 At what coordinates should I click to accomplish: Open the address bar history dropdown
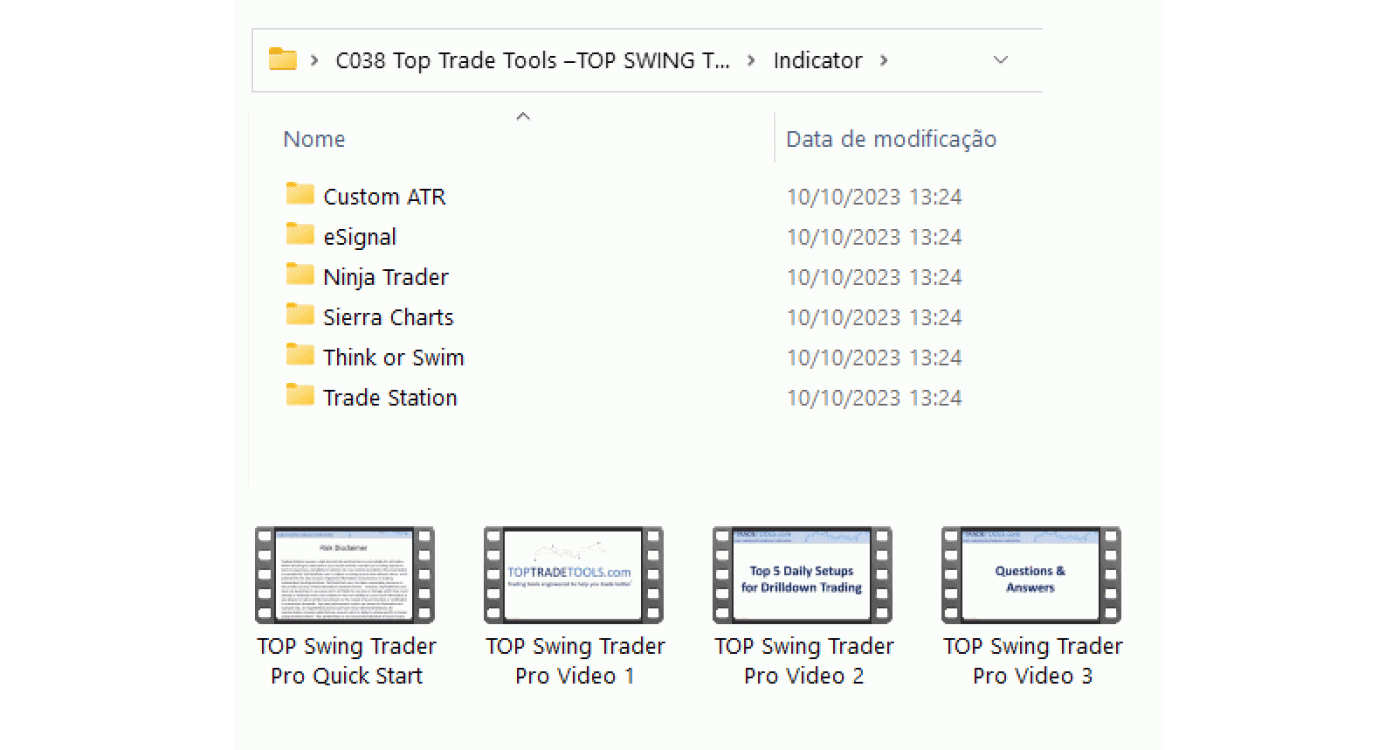point(1000,60)
